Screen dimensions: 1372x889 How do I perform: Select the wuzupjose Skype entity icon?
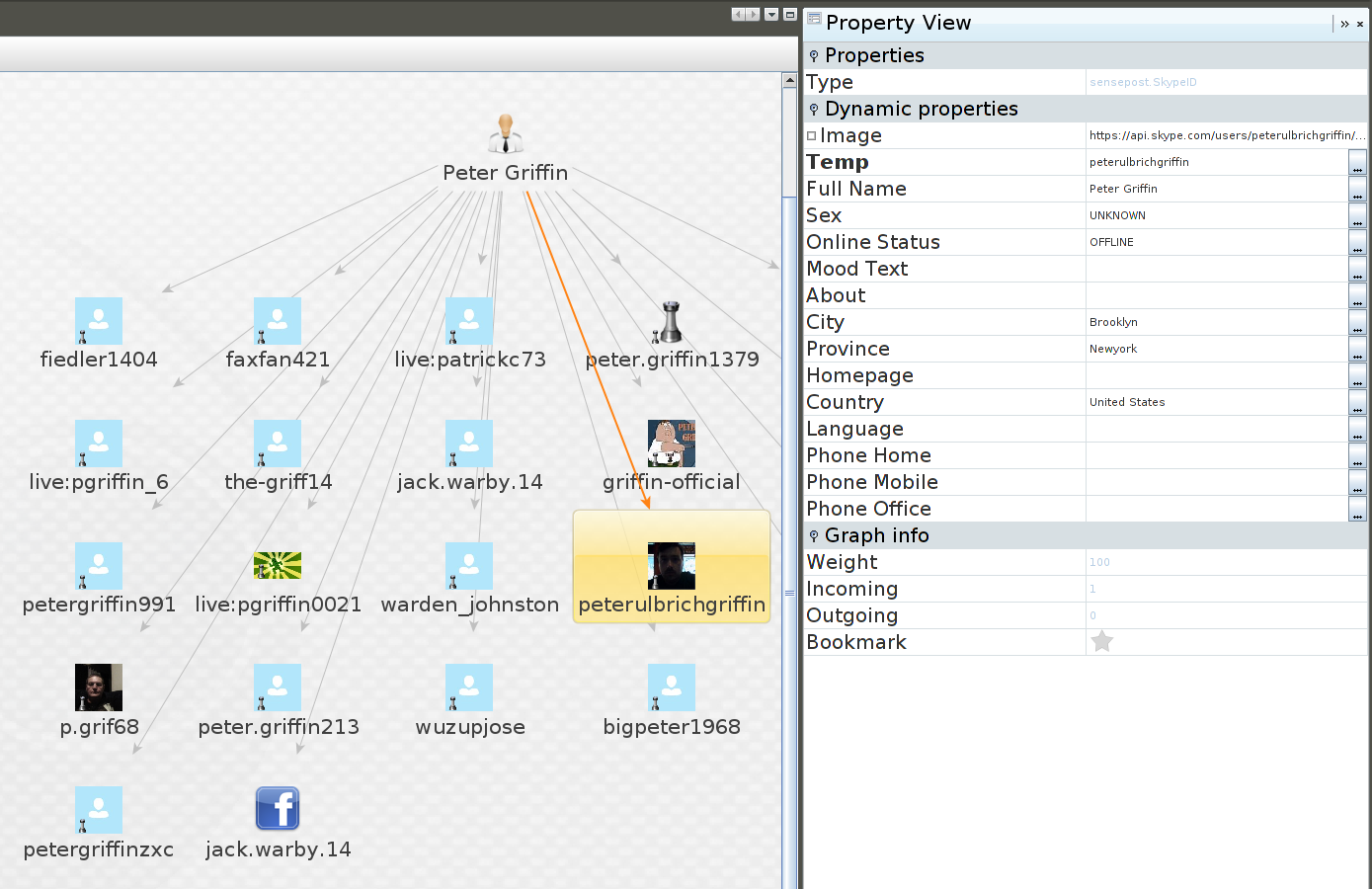pos(468,687)
